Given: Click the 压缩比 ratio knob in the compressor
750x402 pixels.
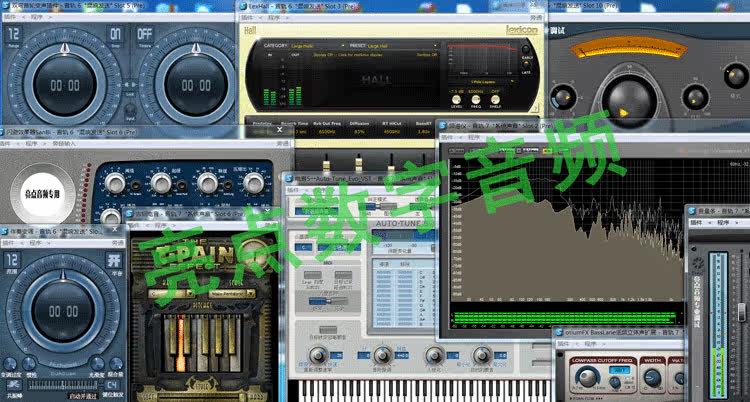Looking at the screenshot, I should tap(254, 183).
